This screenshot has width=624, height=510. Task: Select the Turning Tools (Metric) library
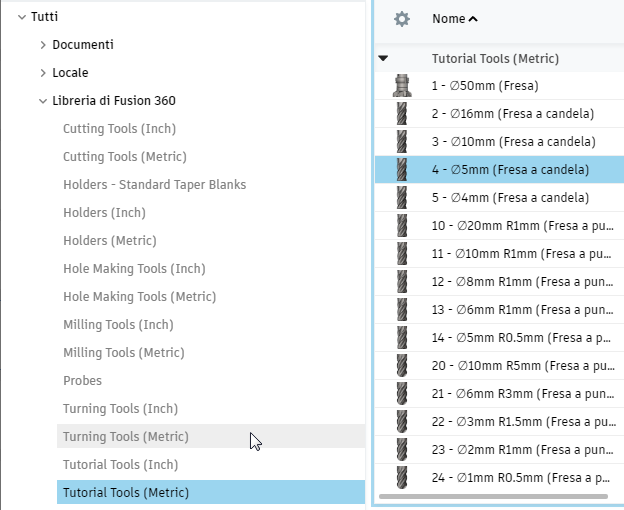125,437
